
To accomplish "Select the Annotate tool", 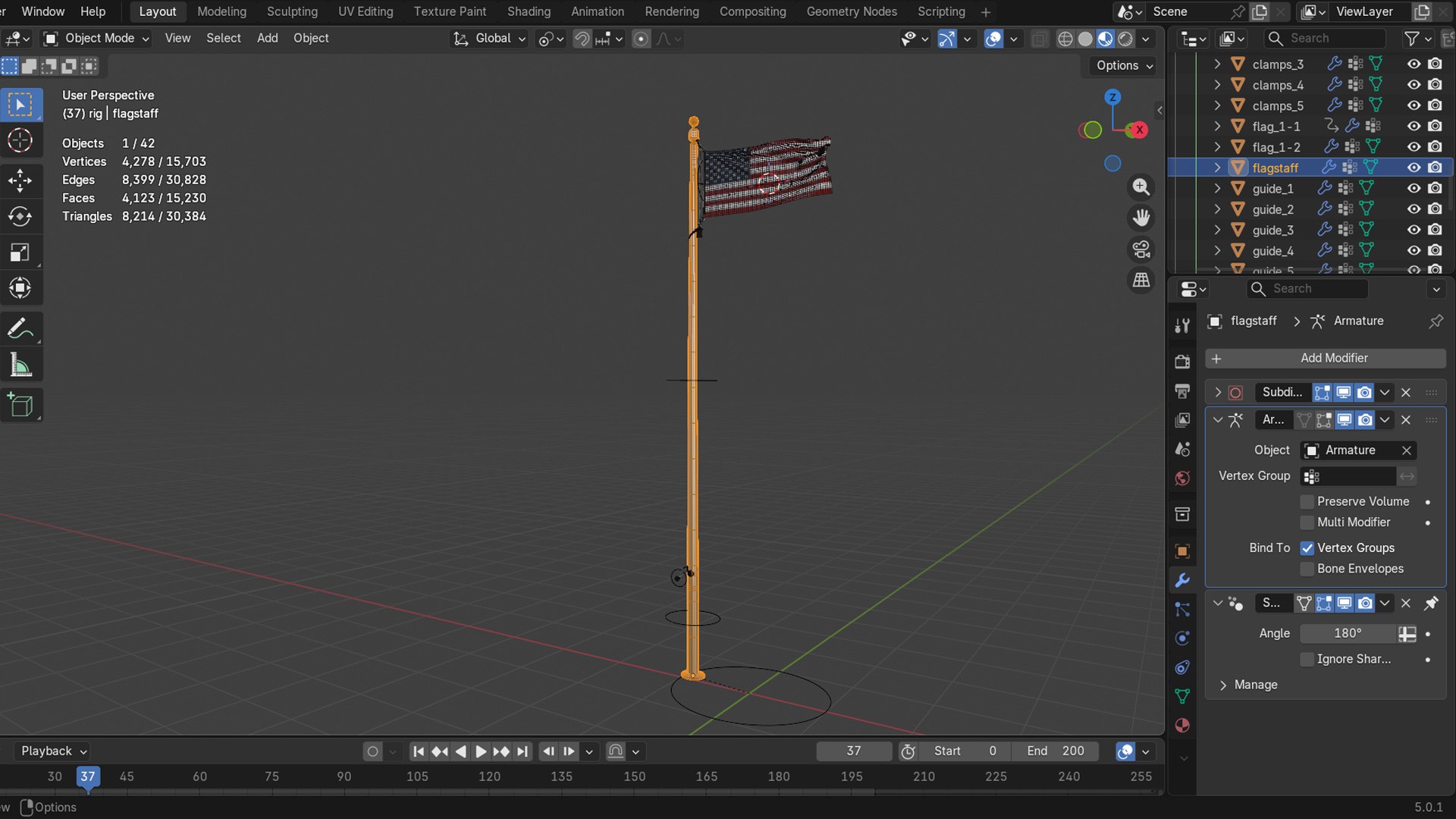I will [20, 329].
